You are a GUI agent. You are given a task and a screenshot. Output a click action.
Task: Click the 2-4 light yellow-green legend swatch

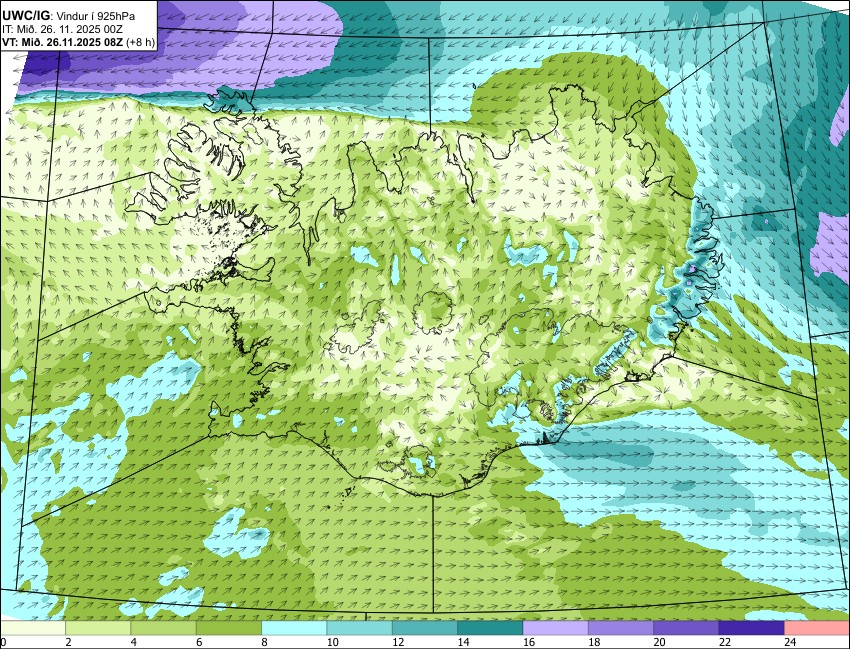click(98, 628)
